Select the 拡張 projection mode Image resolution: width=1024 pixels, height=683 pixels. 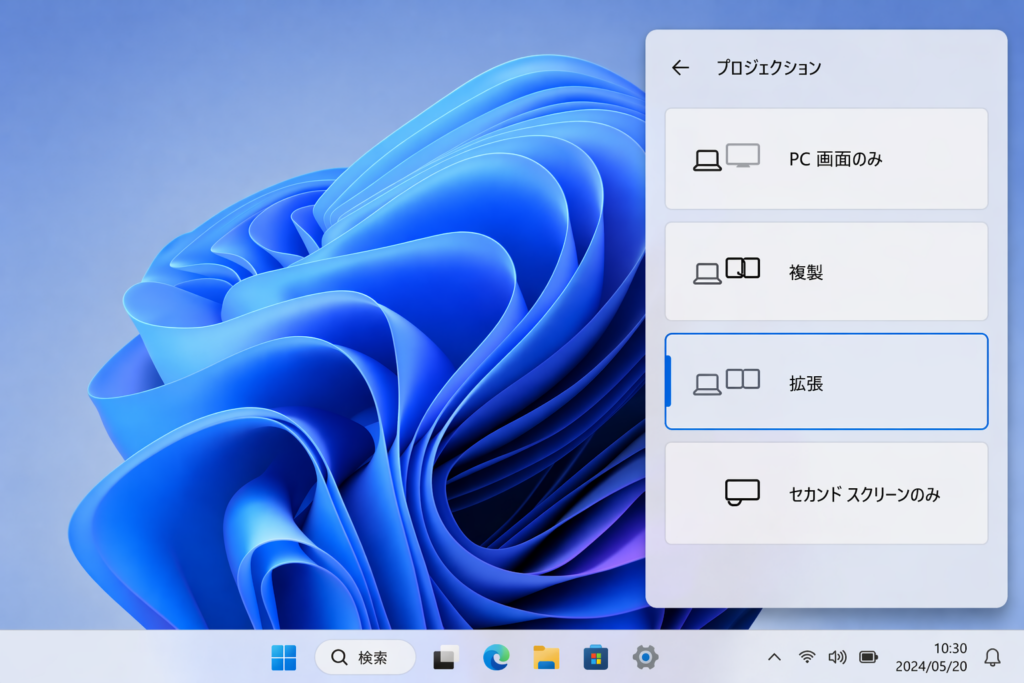826,381
